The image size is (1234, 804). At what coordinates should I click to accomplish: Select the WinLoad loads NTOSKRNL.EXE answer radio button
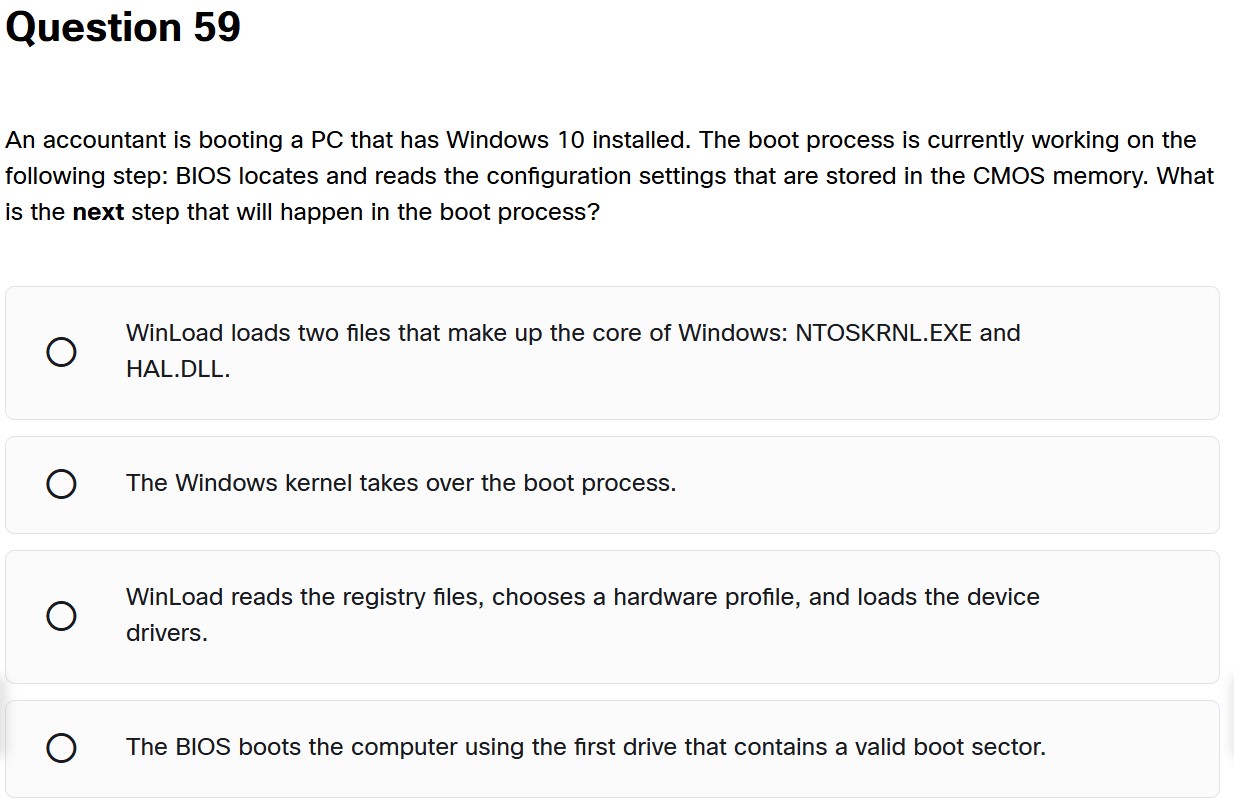click(x=61, y=352)
